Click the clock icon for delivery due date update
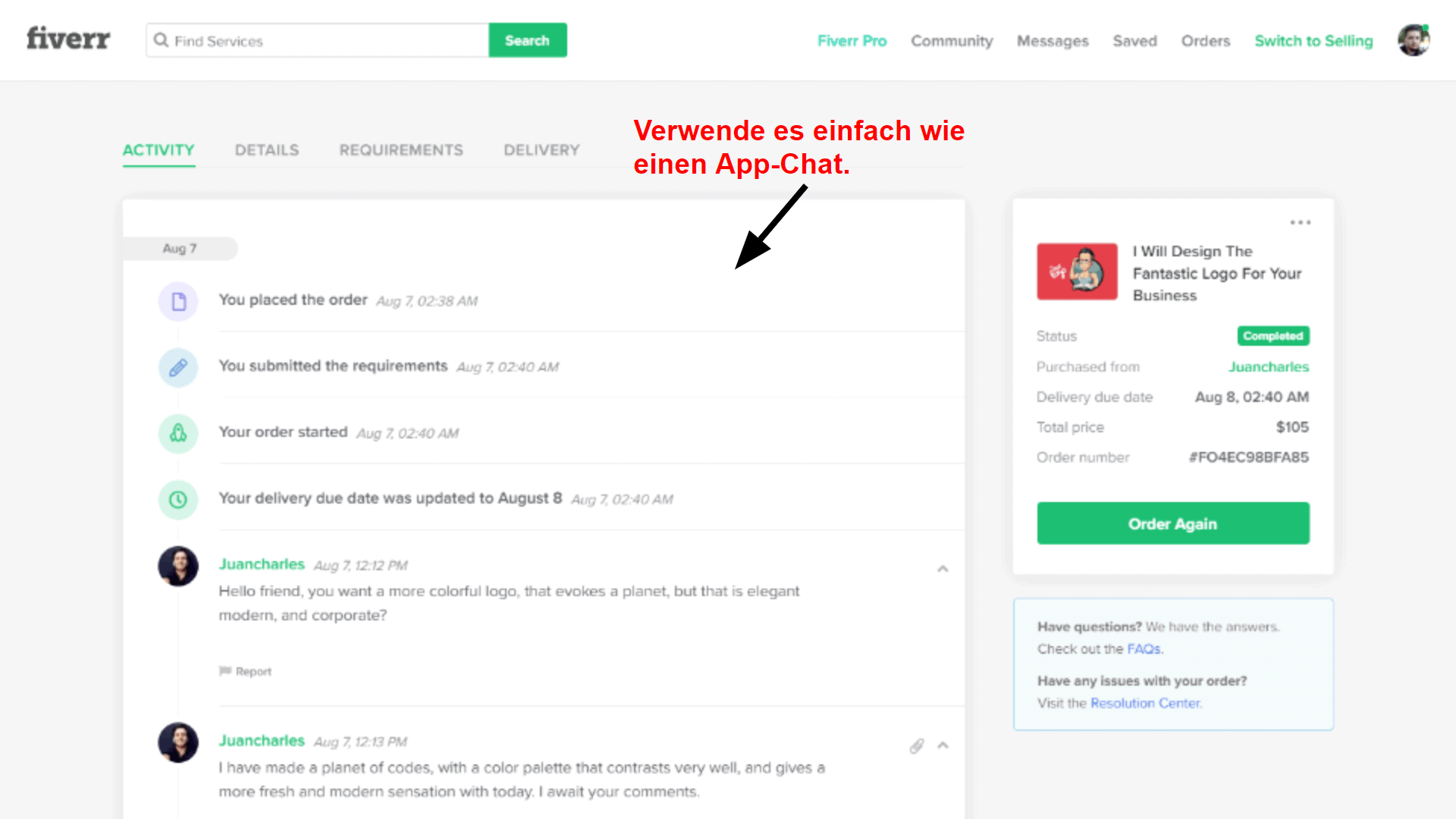 (178, 500)
